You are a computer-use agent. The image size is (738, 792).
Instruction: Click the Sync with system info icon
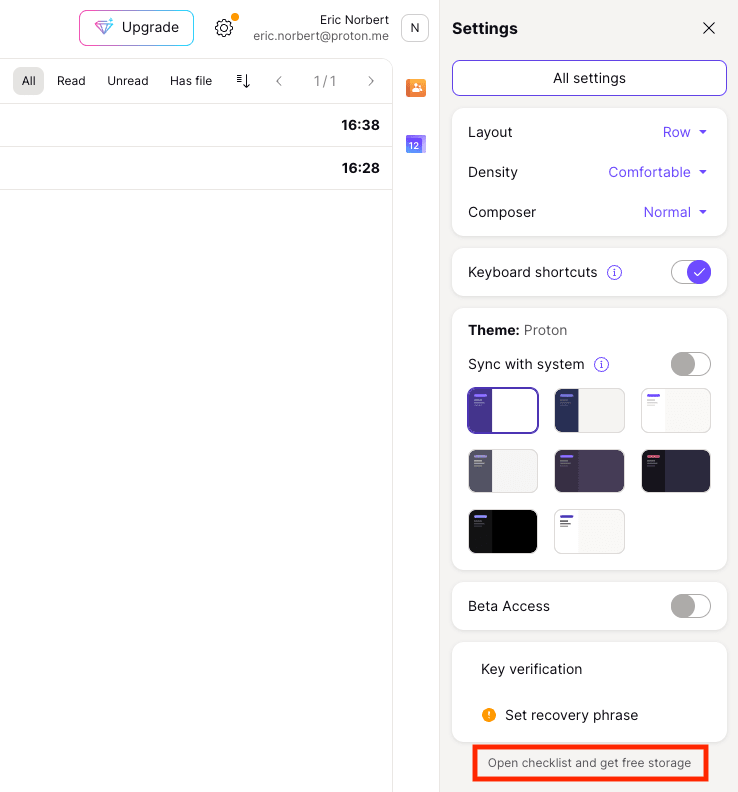pos(601,364)
